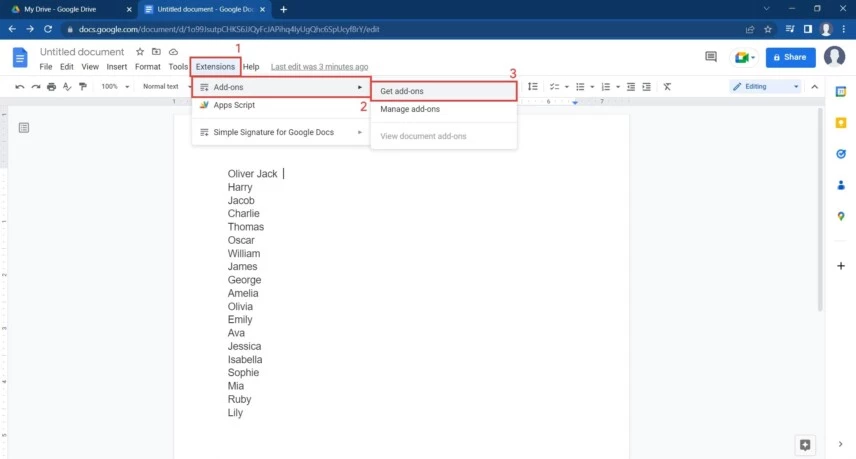856x459 pixels.
Task: Open the numbered list options arrow
Action: (x=617, y=87)
